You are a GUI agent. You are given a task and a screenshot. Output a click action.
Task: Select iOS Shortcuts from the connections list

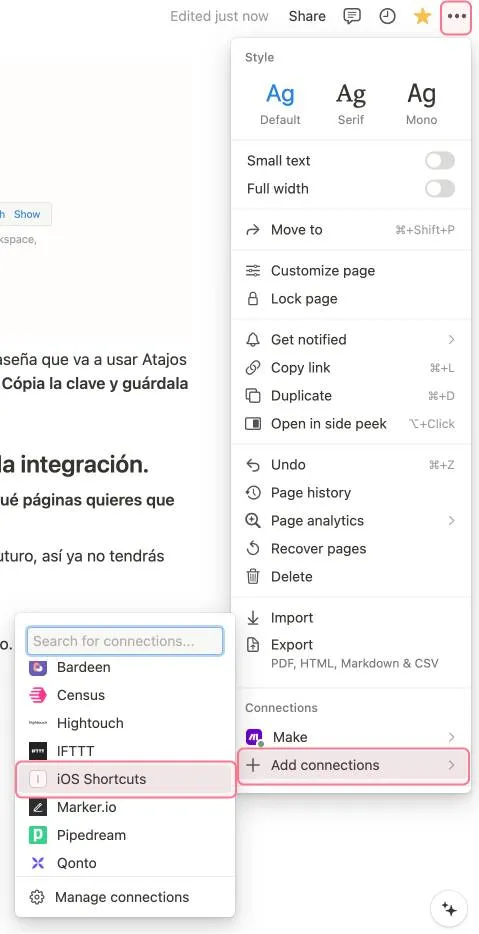(x=126, y=779)
